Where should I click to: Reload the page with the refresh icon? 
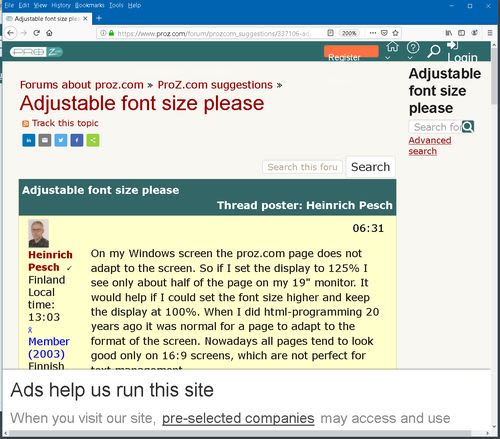tap(36, 33)
